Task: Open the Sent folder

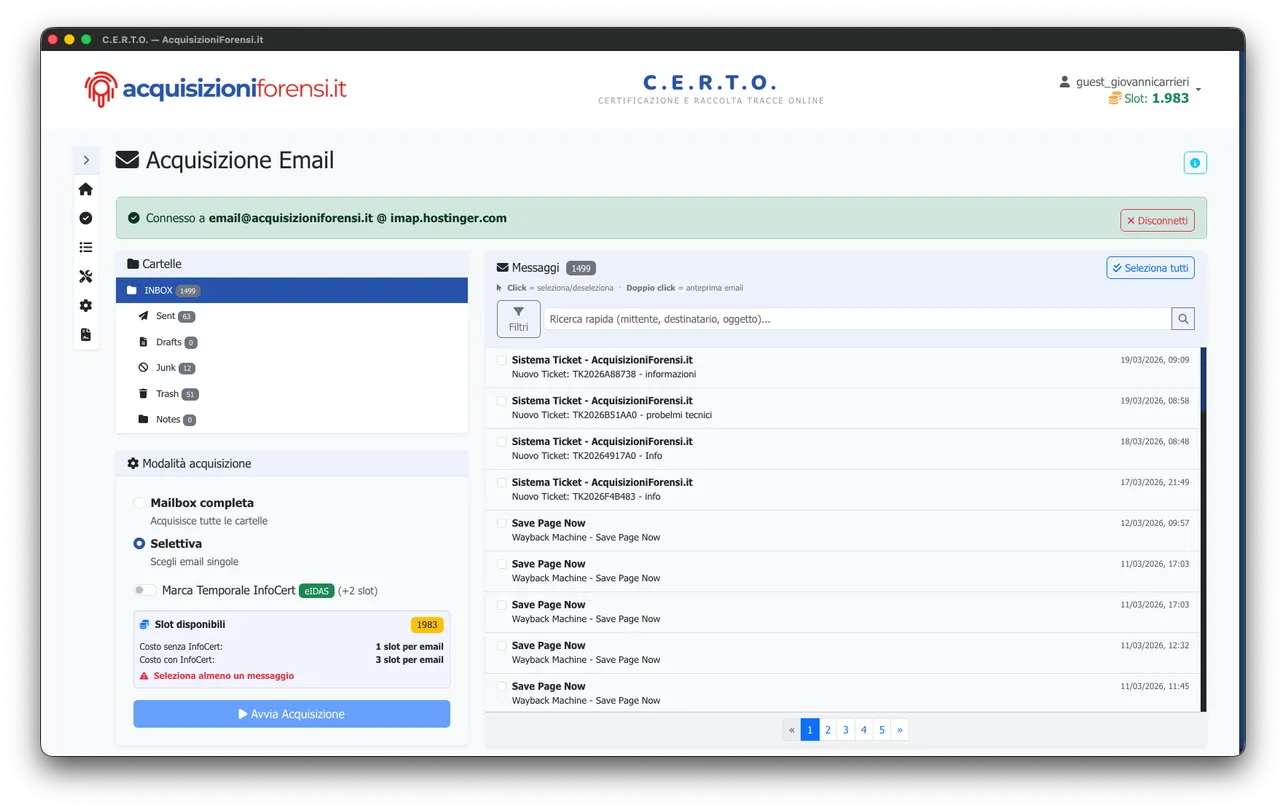Action: coord(166,315)
